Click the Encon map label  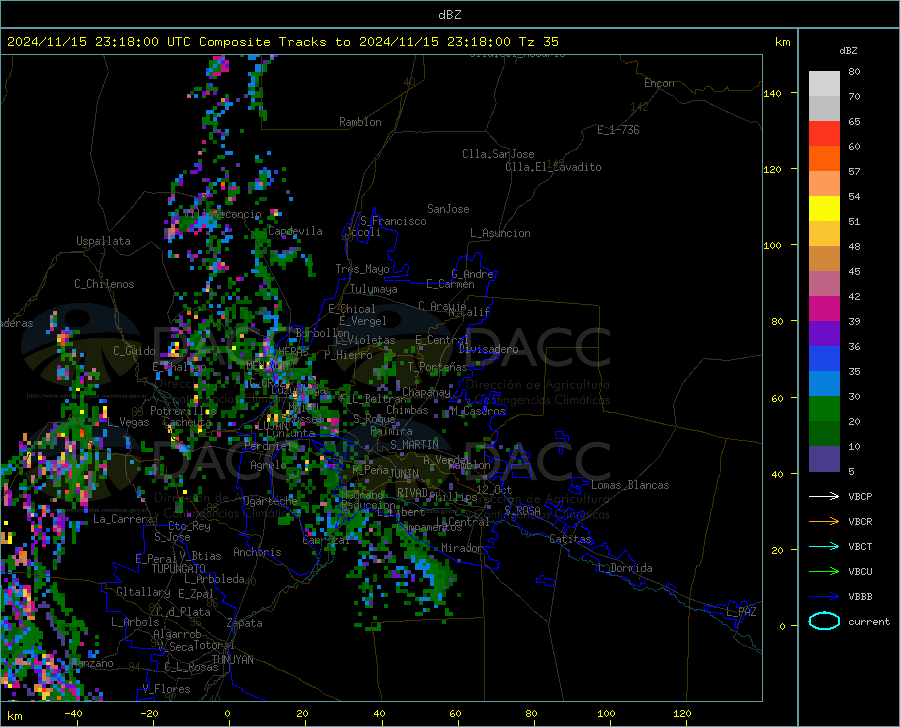(659, 83)
